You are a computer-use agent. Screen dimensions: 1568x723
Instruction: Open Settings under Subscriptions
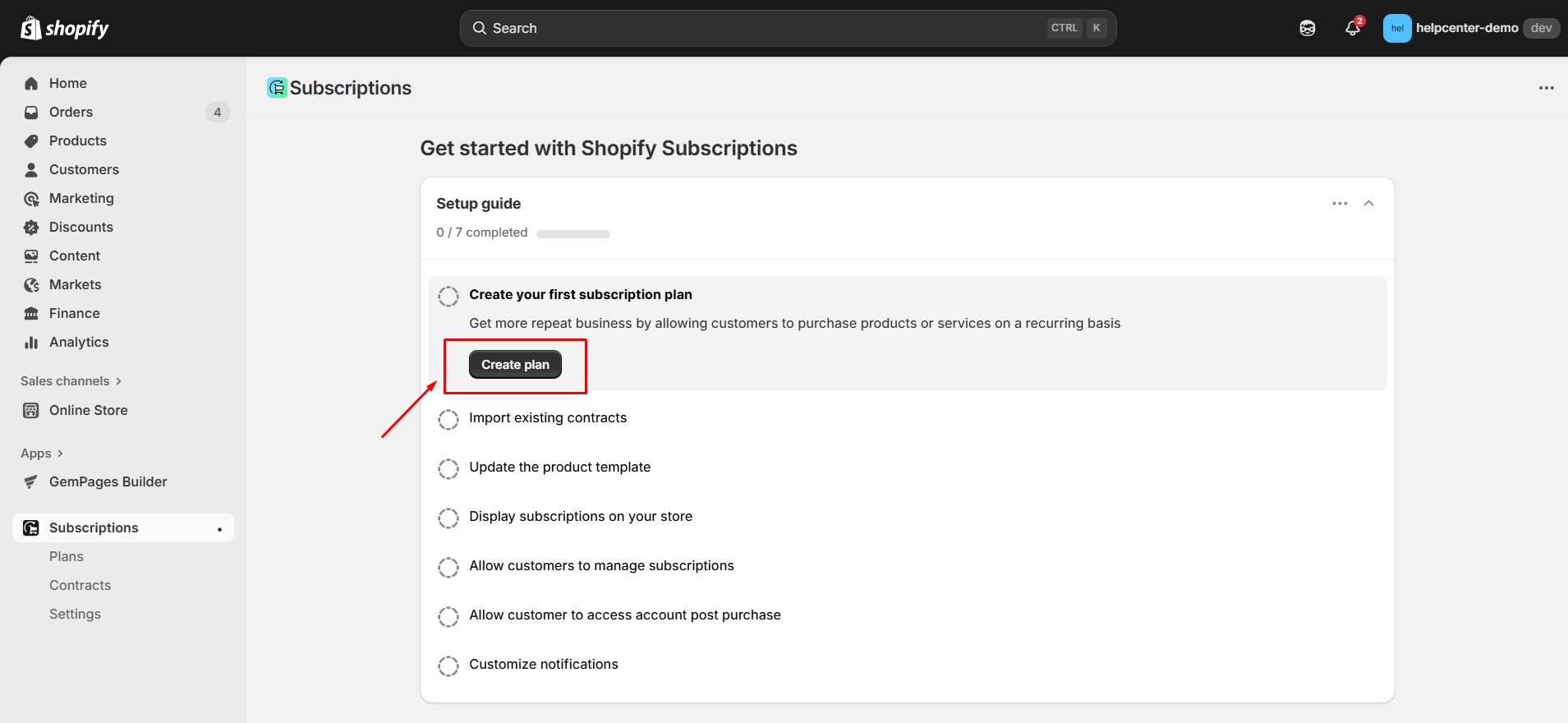[75, 614]
